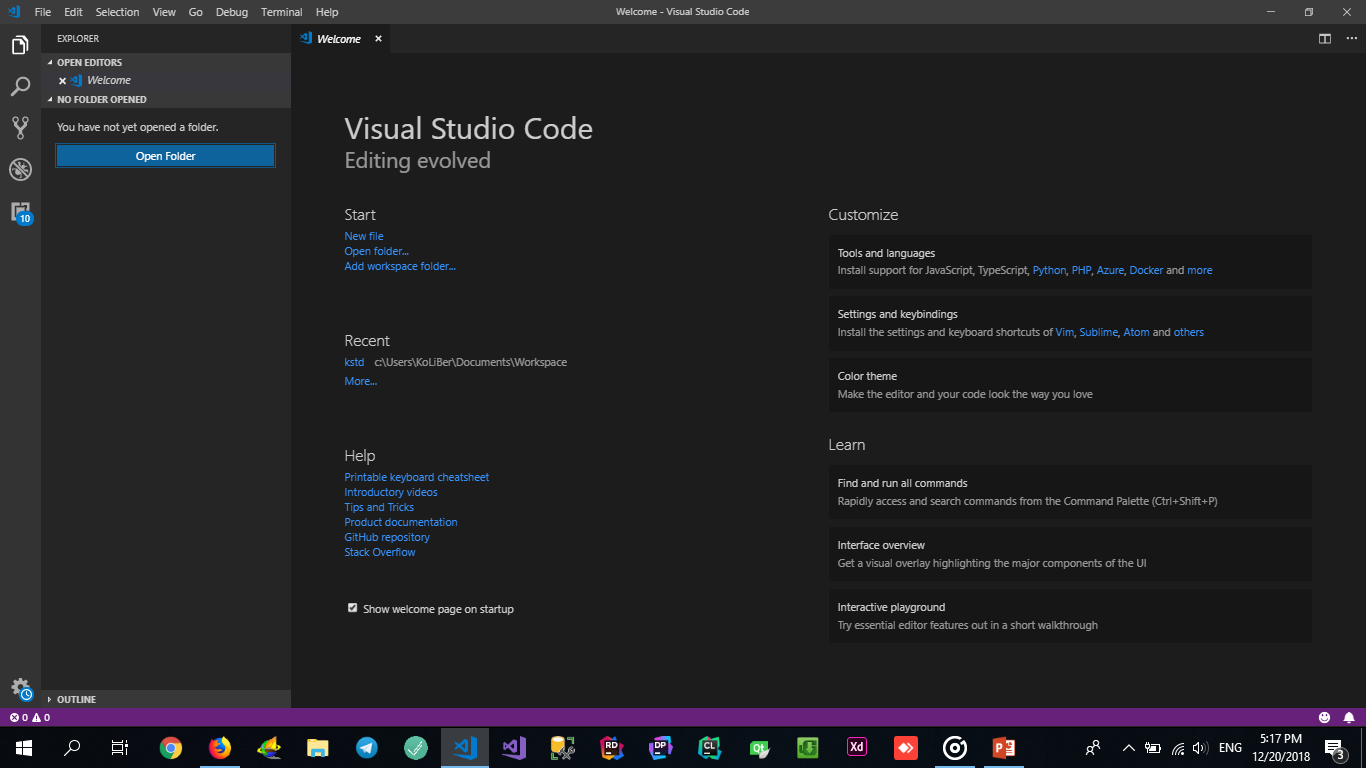Open File Explorer from the taskbar
1366x768 pixels.
coord(318,747)
